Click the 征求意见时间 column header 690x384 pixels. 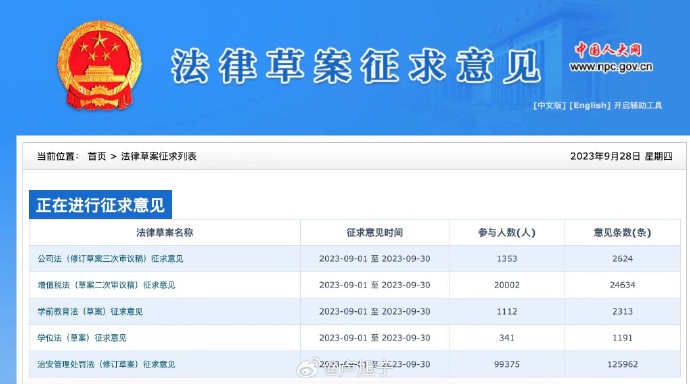coord(375,233)
